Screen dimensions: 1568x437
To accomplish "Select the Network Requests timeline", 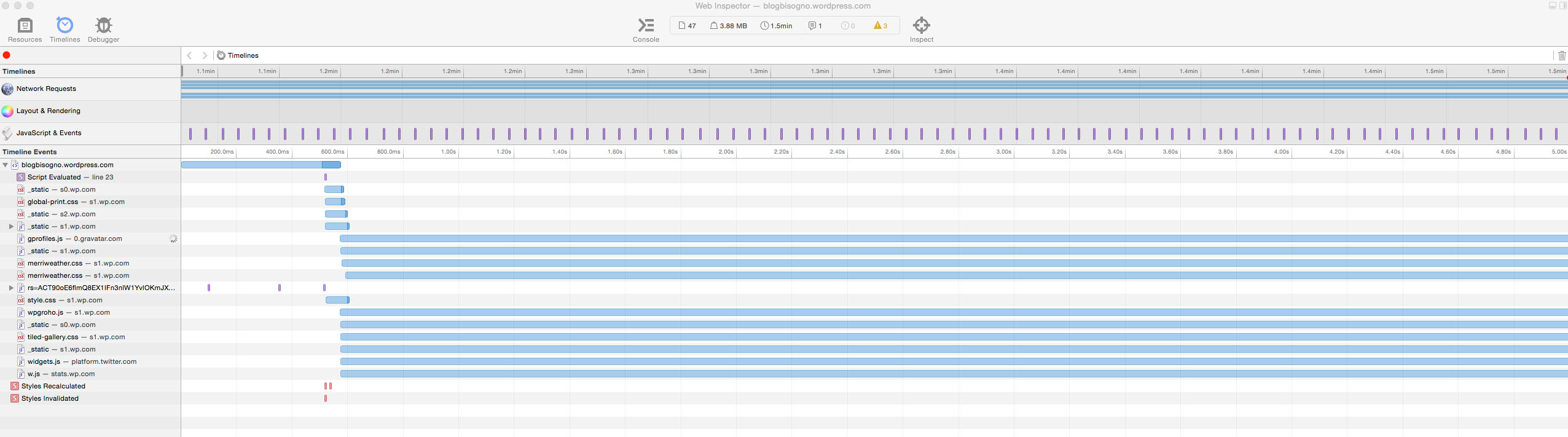I will (46, 89).
